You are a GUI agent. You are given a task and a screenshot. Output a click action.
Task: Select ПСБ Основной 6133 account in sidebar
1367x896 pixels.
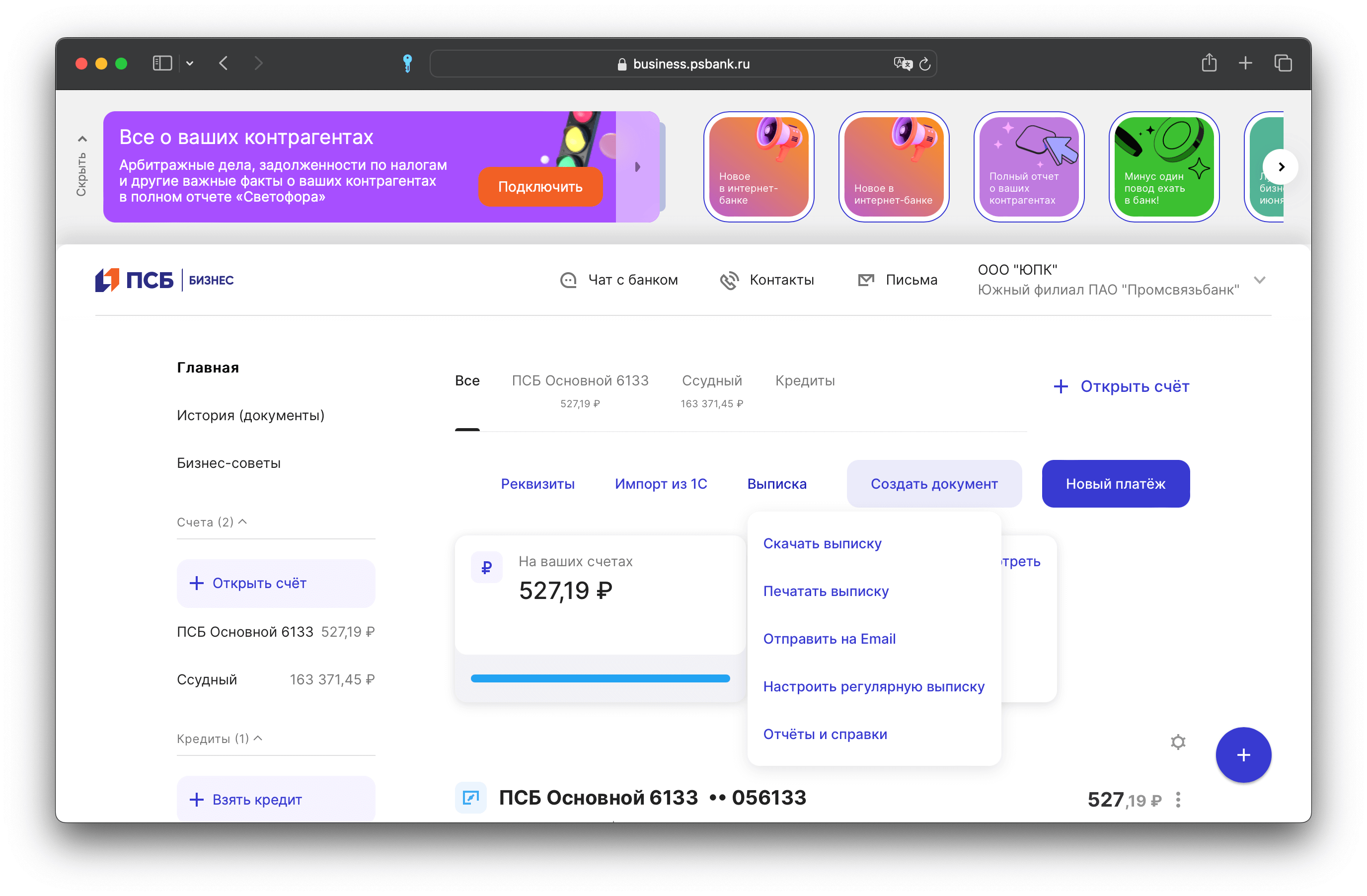pos(276,632)
